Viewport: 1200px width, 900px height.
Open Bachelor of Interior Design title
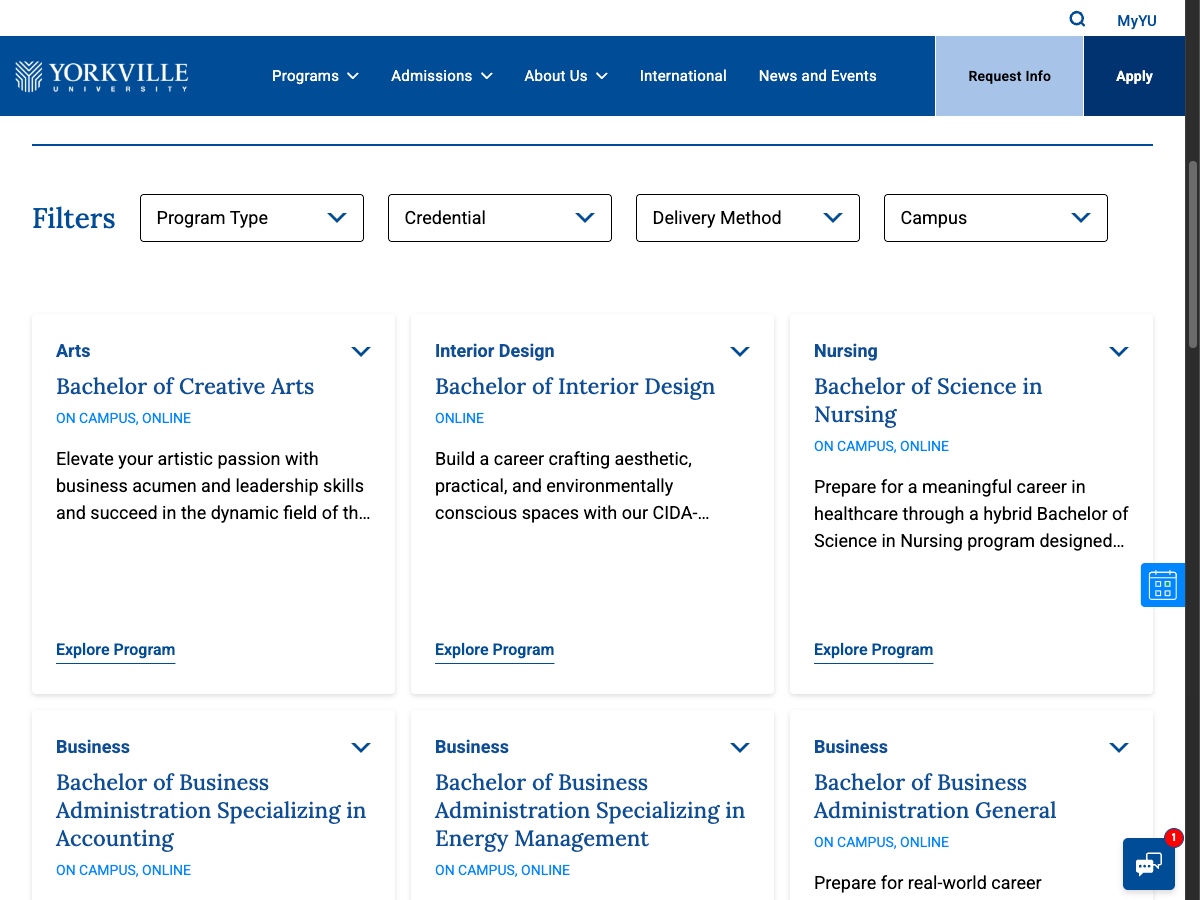575,387
